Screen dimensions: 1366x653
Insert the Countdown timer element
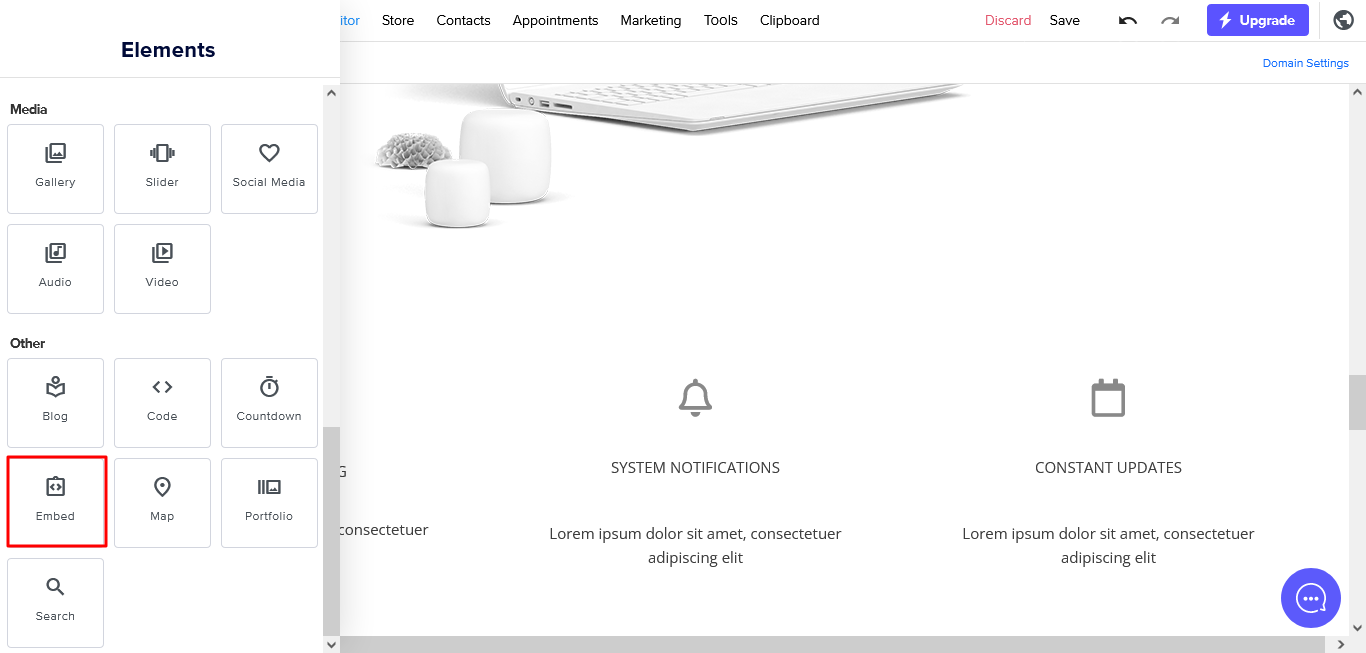tap(269, 403)
